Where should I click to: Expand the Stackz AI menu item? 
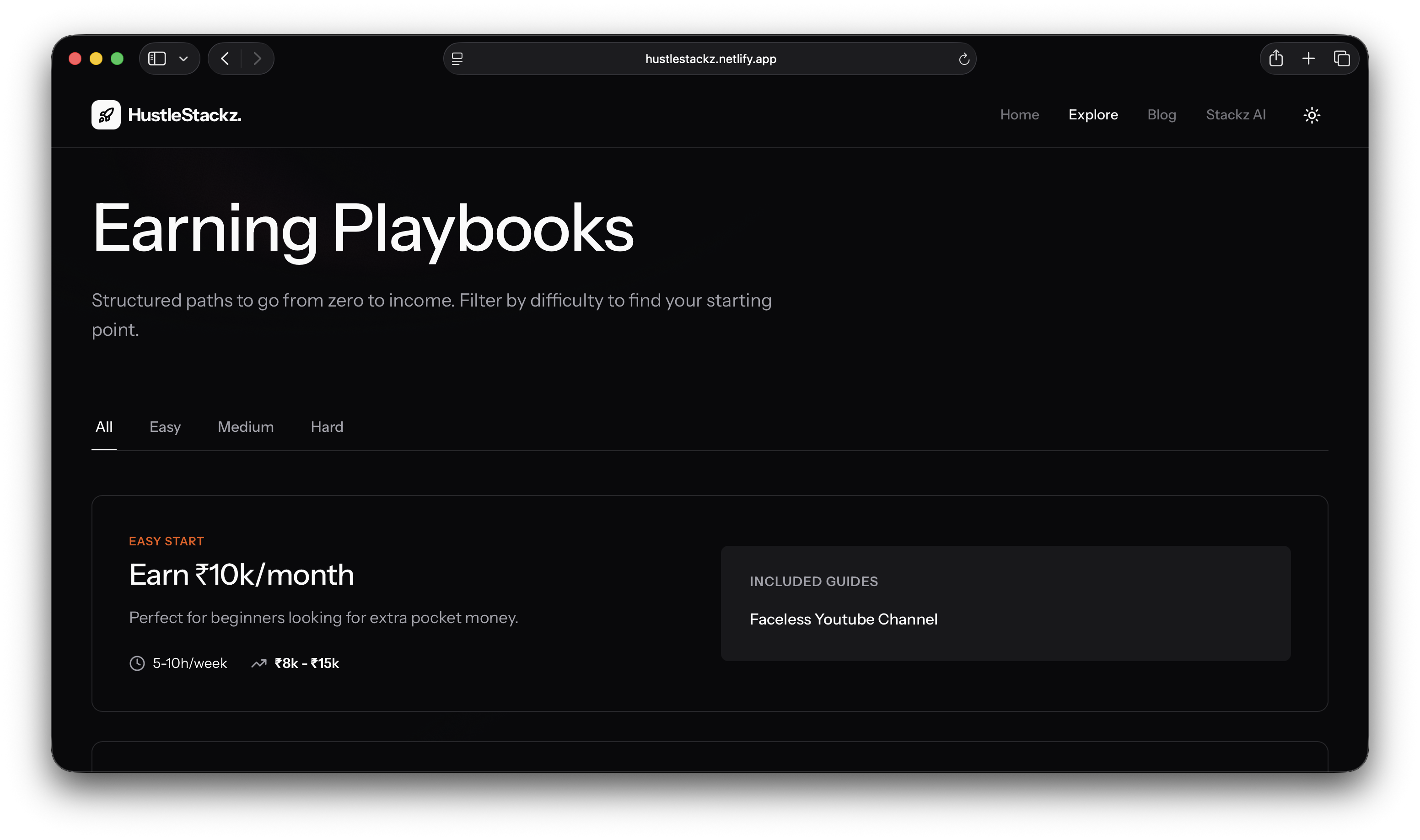click(1236, 115)
